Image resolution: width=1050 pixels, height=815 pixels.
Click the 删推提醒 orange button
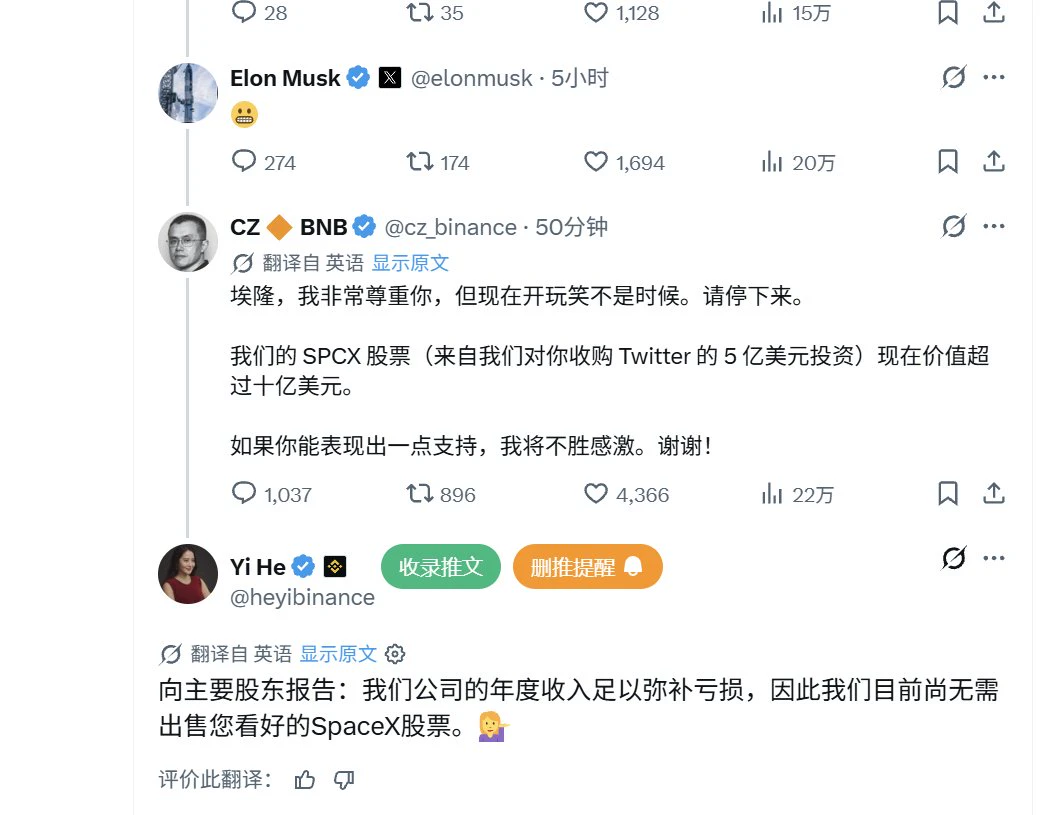[587, 567]
